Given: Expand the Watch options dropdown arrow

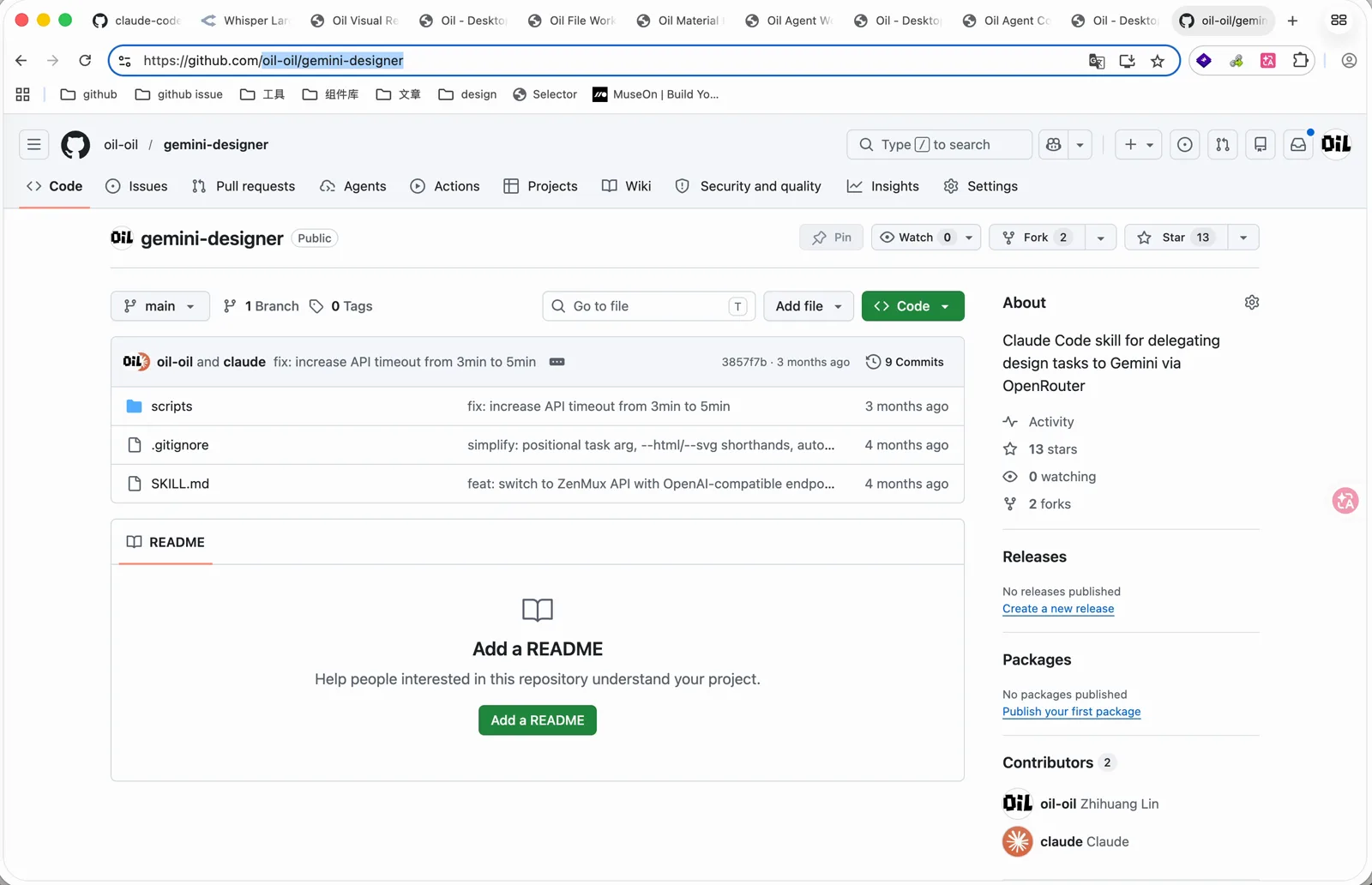Looking at the screenshot, I should (969, 238).
